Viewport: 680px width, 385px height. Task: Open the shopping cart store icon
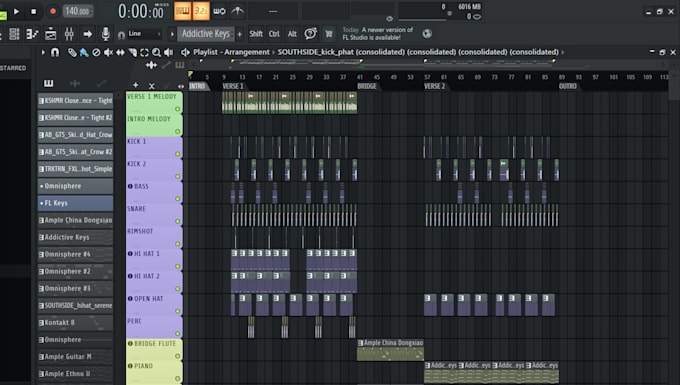click(329, 34)
